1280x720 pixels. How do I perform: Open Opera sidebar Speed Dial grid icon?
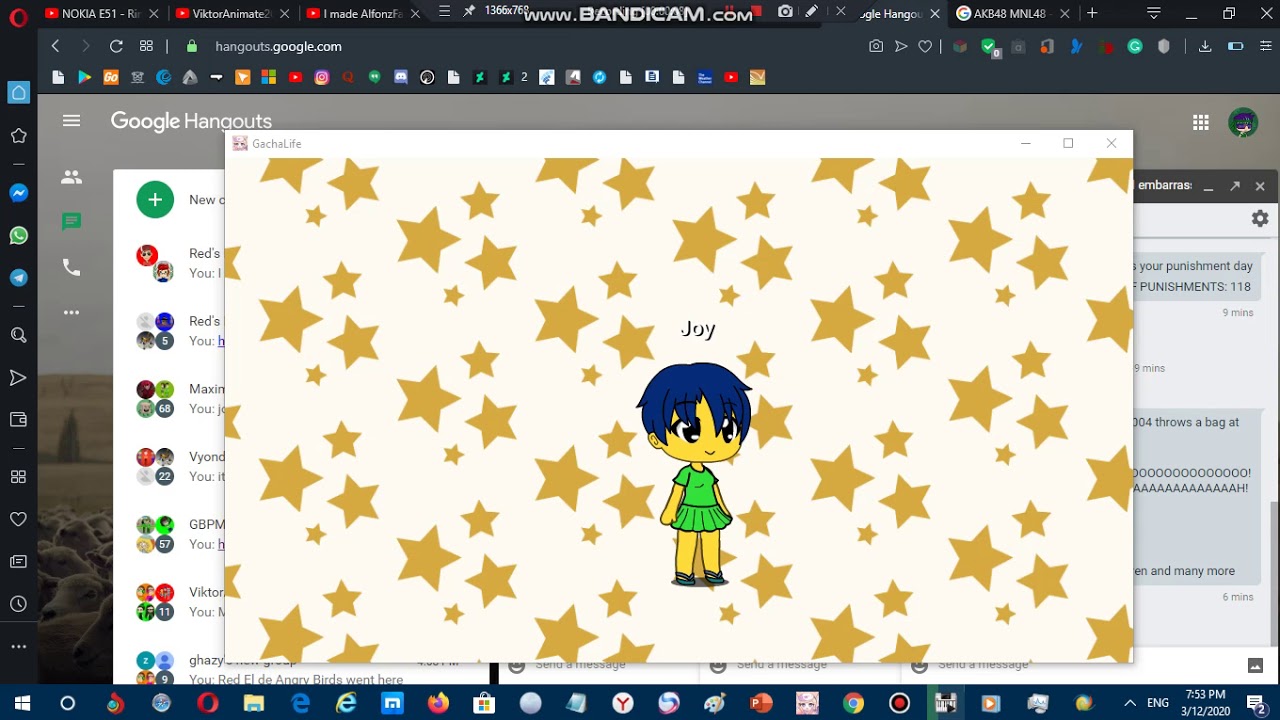(x=18, y=477)
